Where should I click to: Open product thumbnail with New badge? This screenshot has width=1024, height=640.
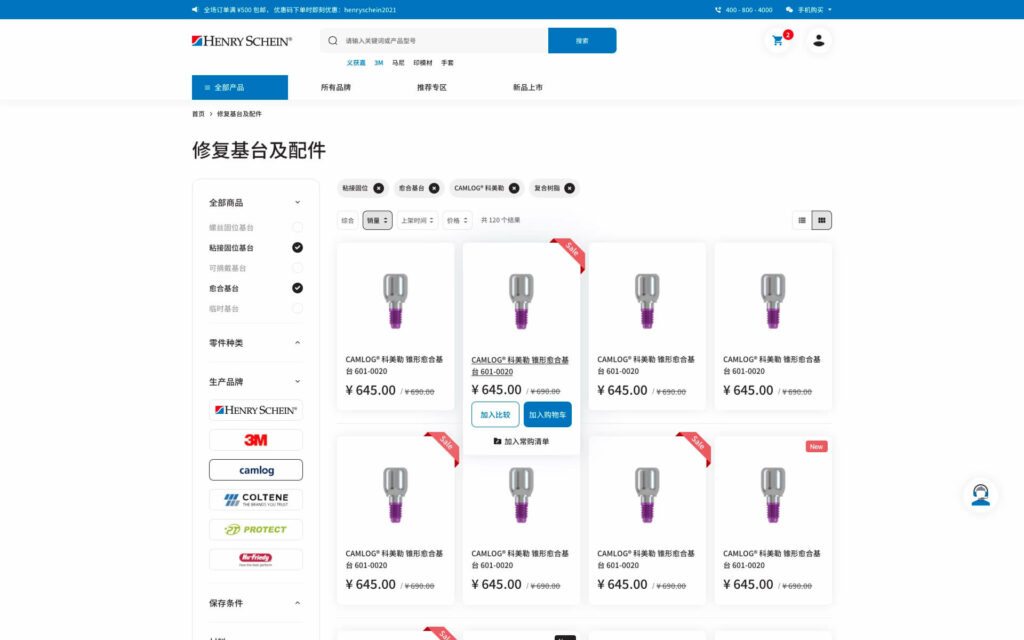[x=773, y=494]
